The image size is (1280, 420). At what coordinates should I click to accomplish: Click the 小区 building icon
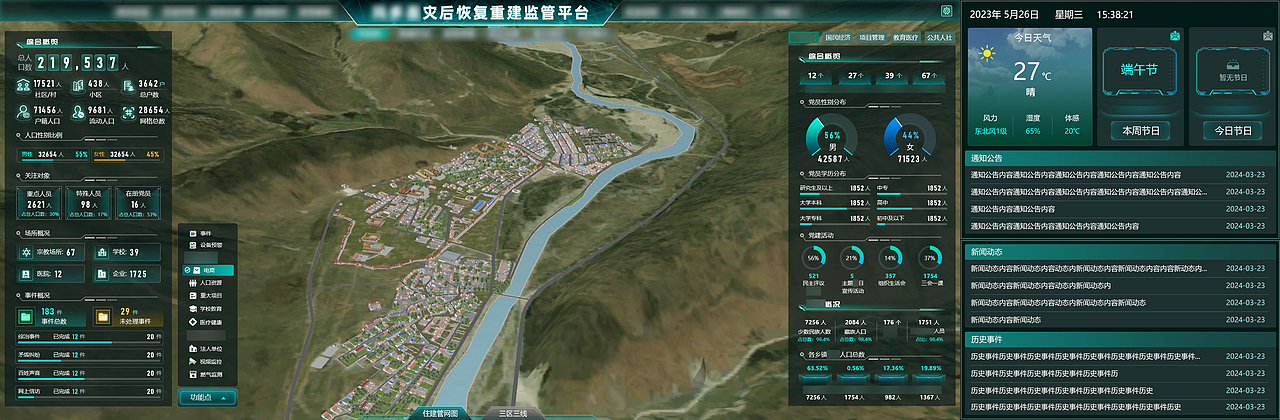coord(78,87)
